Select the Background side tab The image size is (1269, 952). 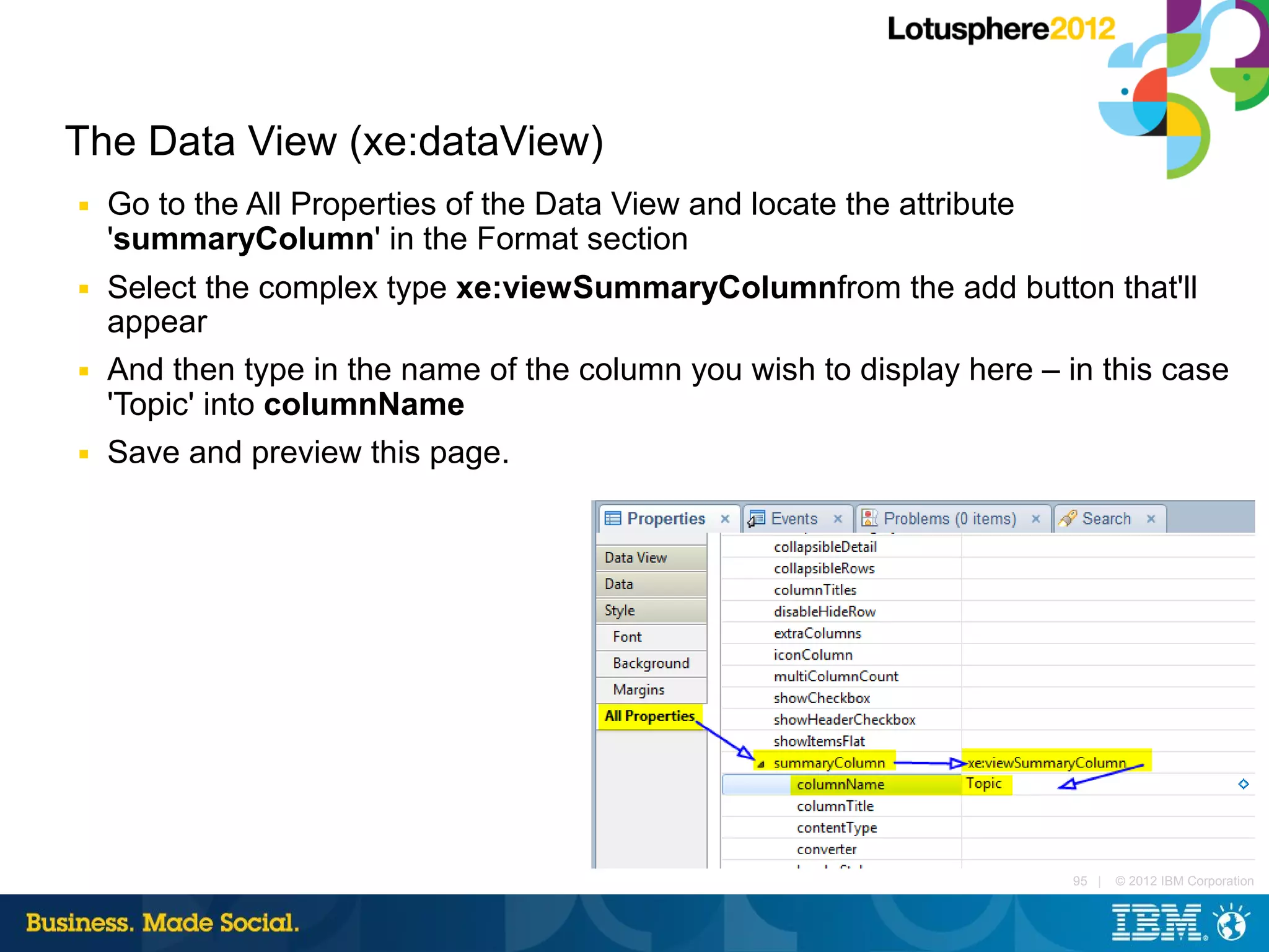tap(651, 663)
